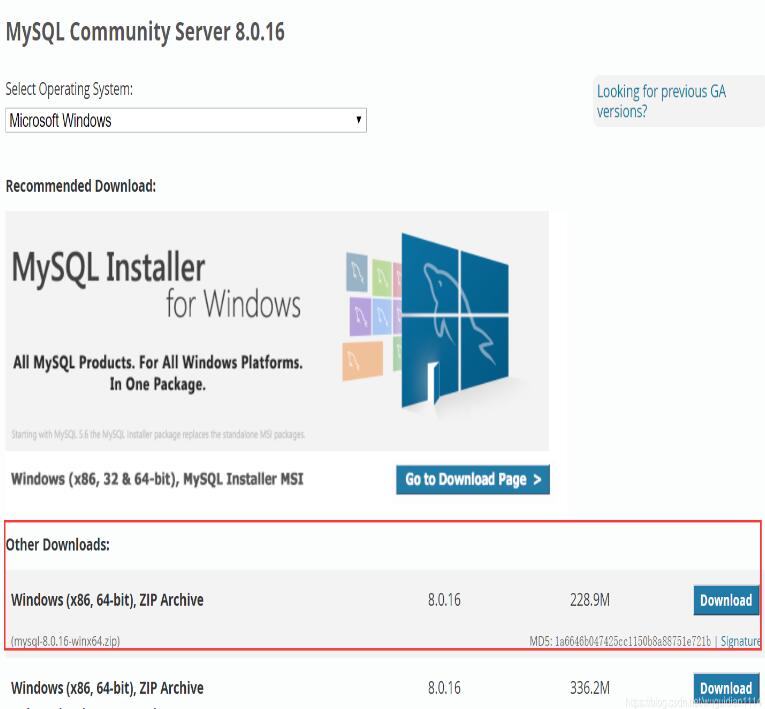Click the MD5 checksum text
This screenshot has width=765, height=709.
click(x=620, y=641)
